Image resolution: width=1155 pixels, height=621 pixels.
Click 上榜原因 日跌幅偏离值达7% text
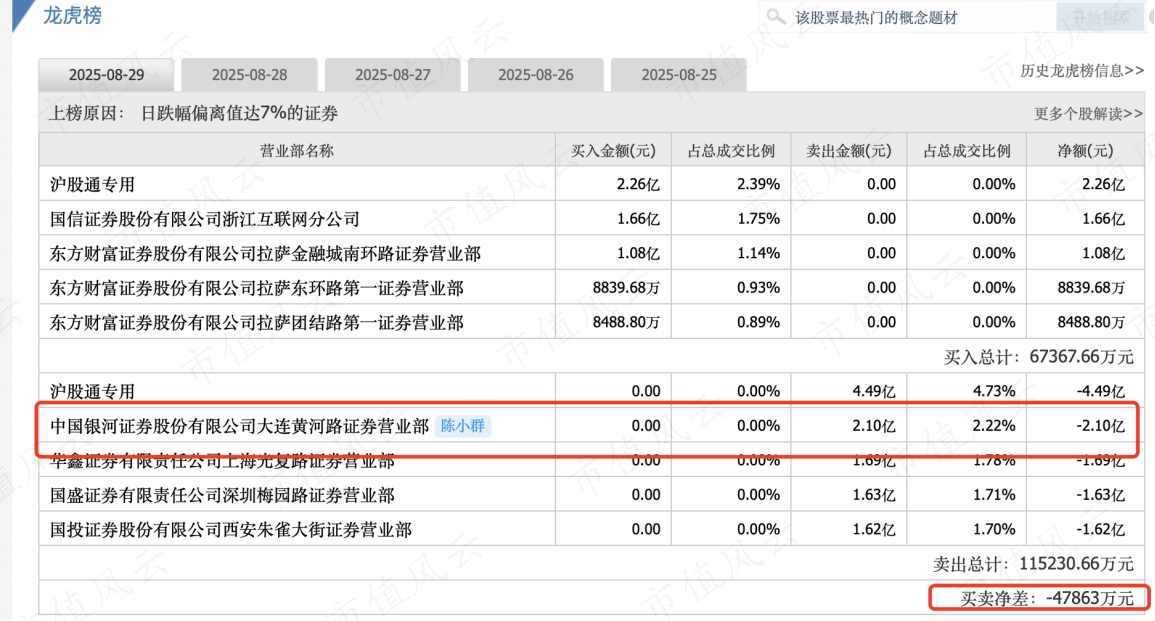point(193,113)
